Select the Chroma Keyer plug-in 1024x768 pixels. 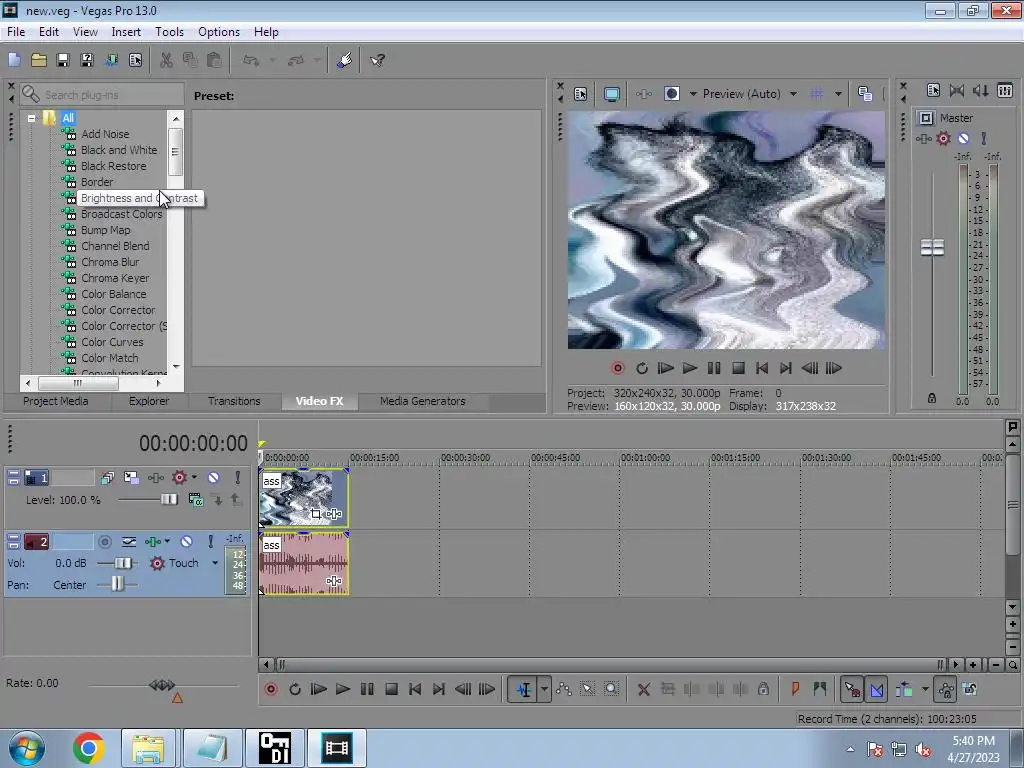coord(115,278)
